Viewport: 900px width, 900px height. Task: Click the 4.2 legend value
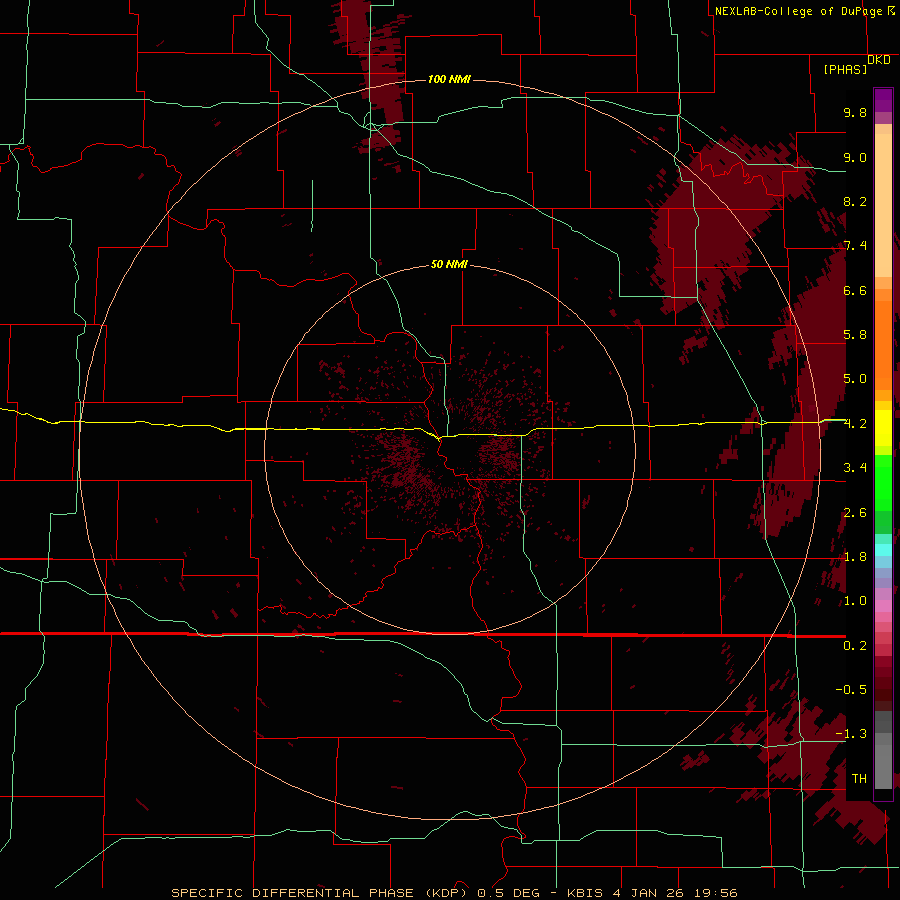point(855,424)
